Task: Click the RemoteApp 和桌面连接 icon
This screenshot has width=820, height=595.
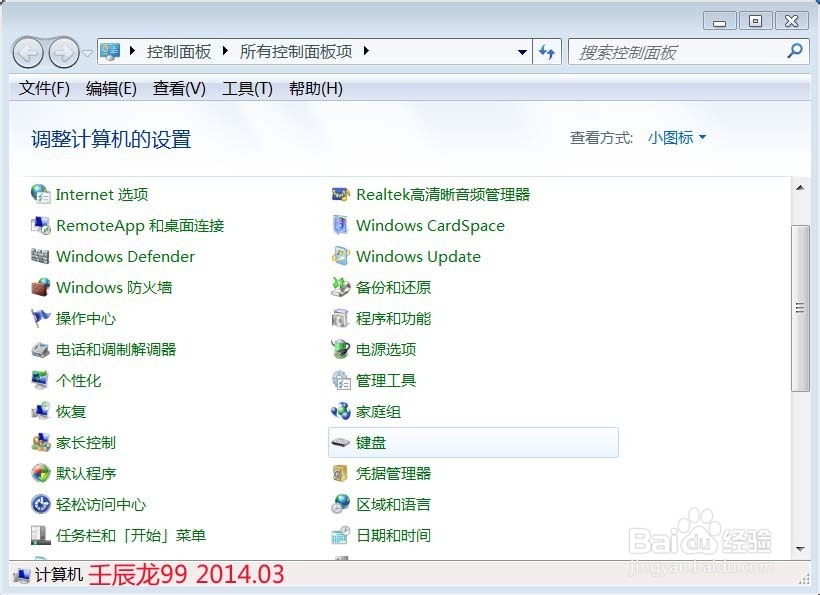Action: [x=40, y=225]
